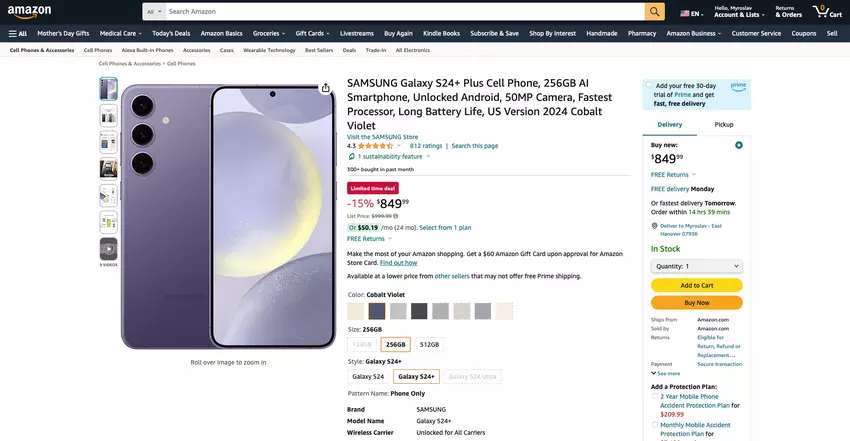Expand the search category All dropdown

pos(154,12)
